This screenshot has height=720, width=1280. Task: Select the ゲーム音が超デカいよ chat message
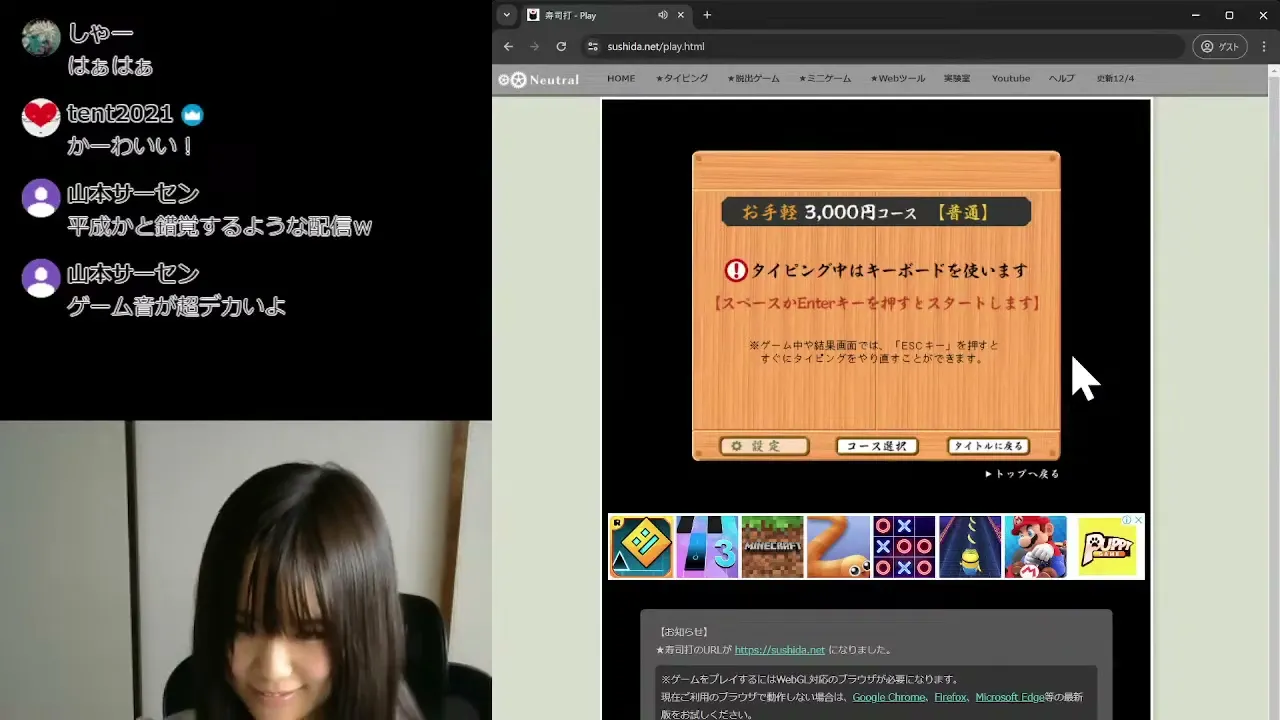click(177, 306)
